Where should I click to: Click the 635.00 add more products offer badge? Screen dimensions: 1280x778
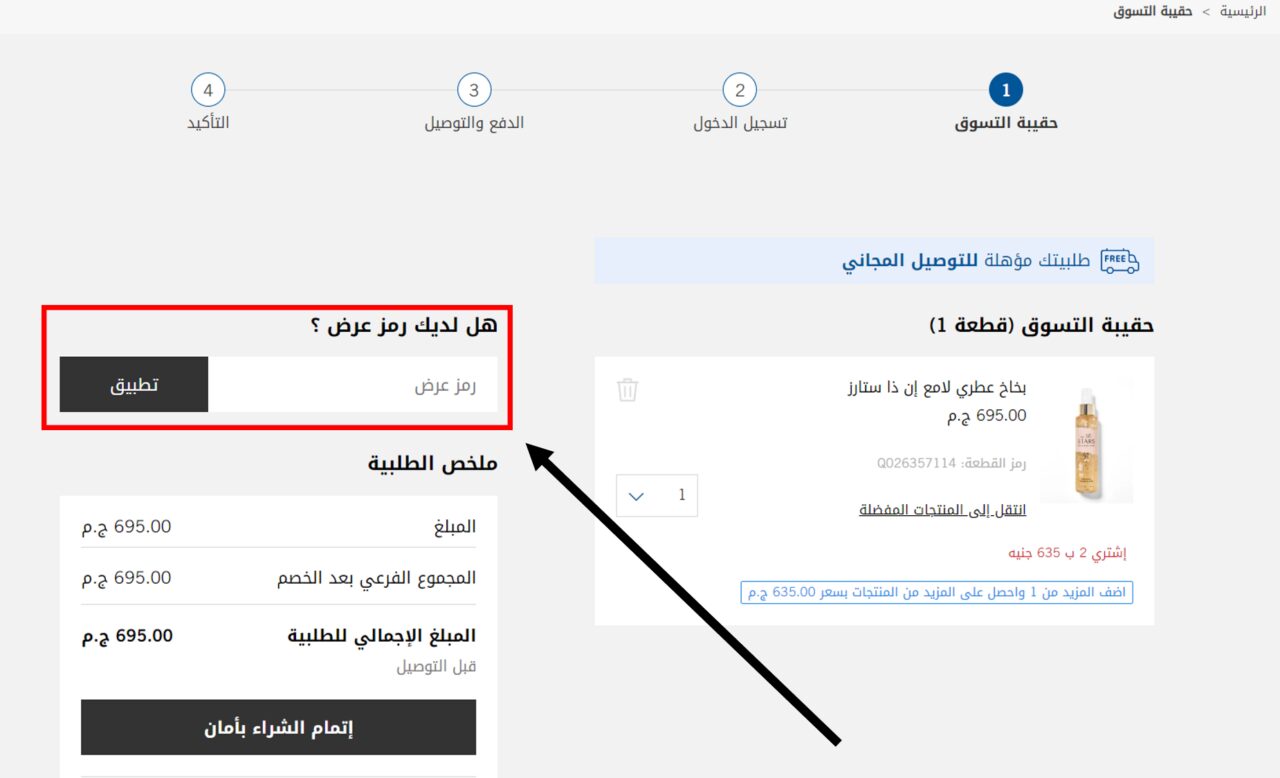click(x=937, y=593)
